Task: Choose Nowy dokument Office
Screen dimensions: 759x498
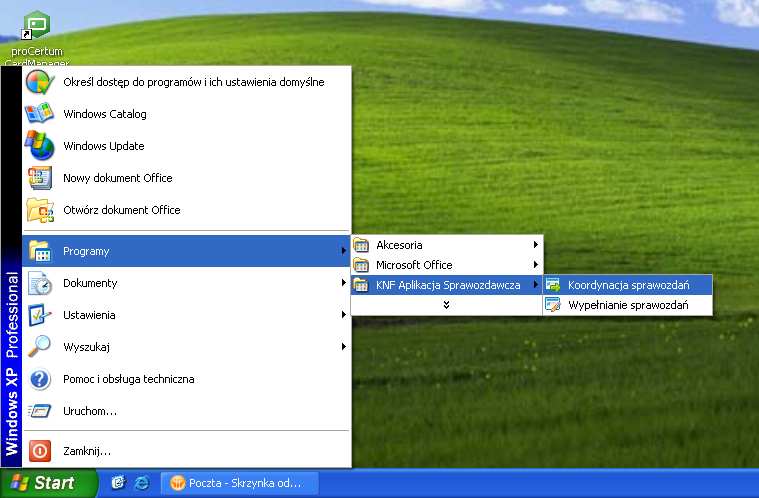Action: [x=186, y=178]
